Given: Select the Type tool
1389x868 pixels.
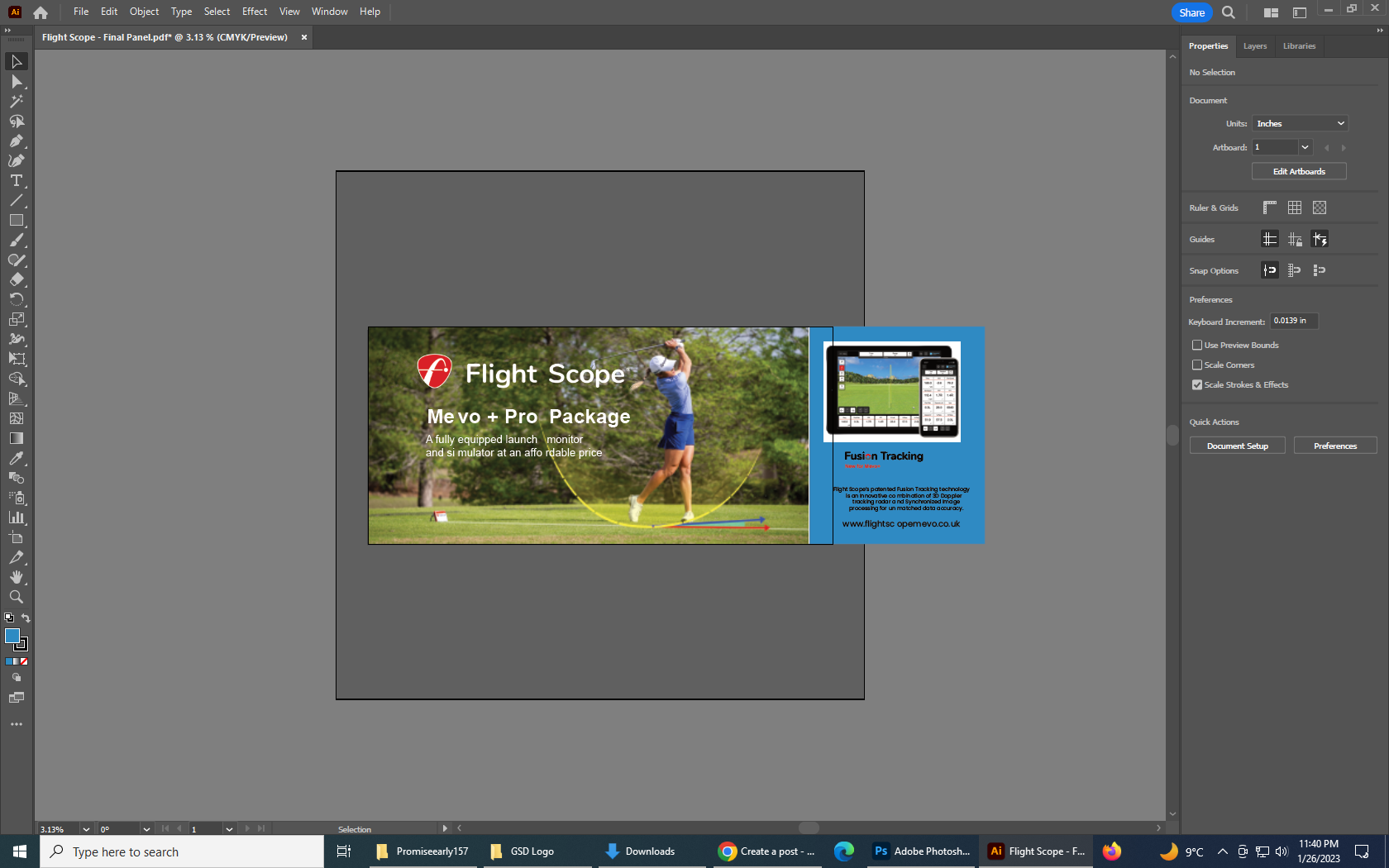Looking at the screenshot, I should [16, 180].
